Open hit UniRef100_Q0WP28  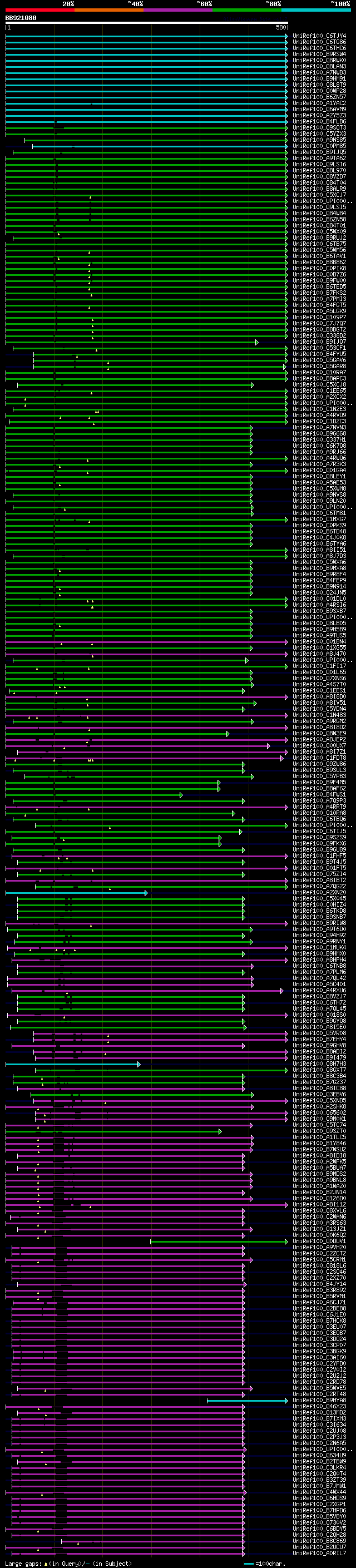click(x=319, y=91)
